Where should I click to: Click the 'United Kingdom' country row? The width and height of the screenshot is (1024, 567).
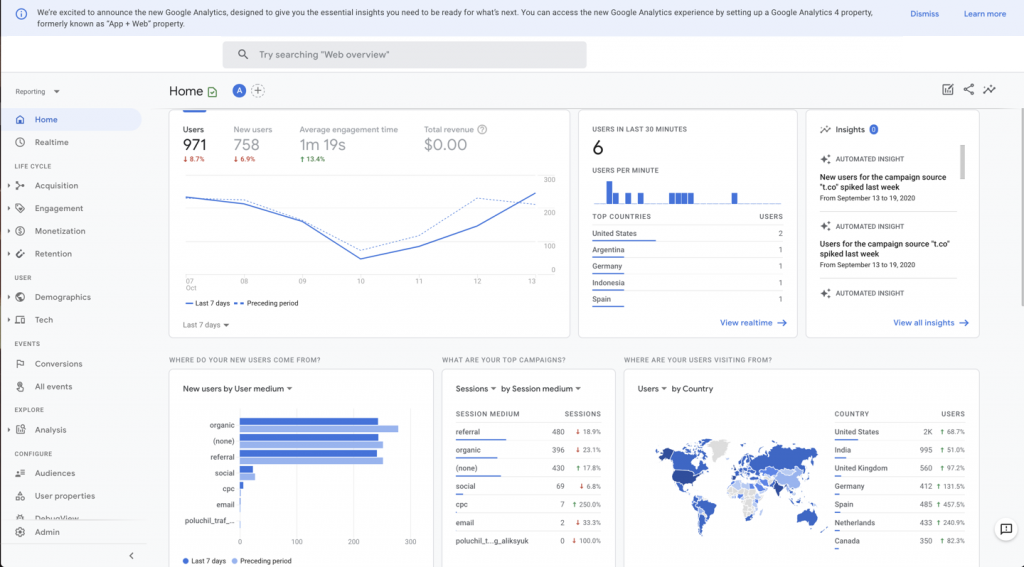coord(899,469)
